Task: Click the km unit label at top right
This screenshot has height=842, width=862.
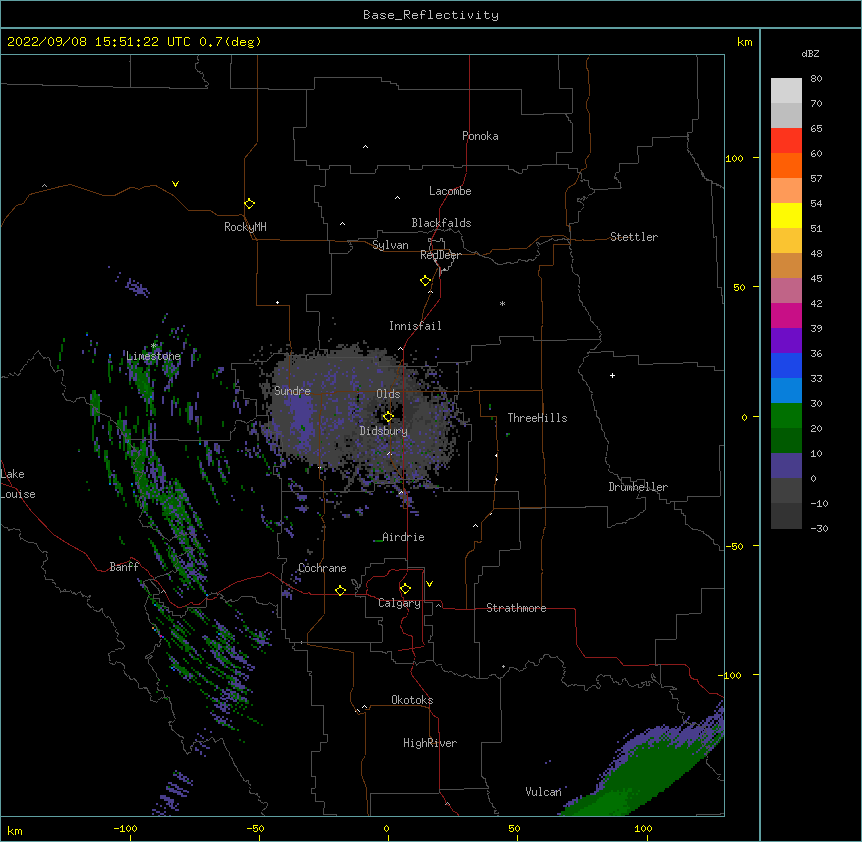Action: coord(745,42)
